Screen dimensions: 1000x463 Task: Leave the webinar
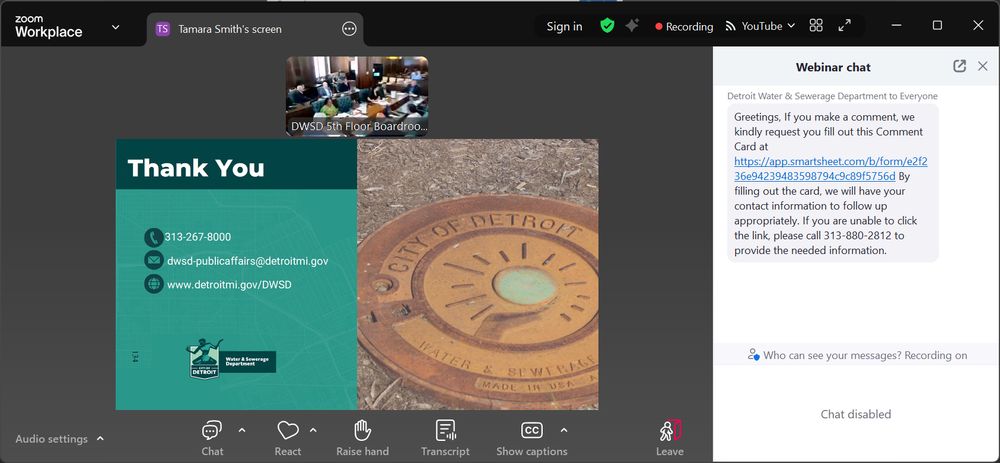click(x=670, y=438)
